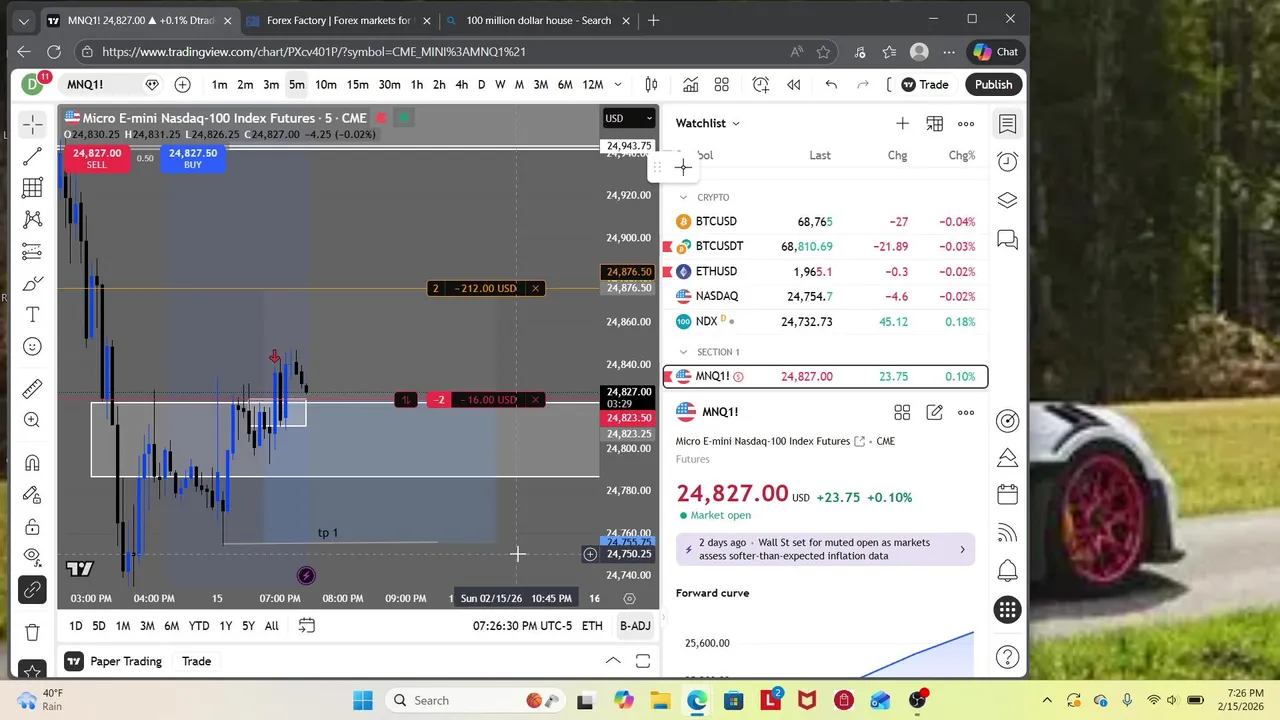Click the red SELL price button
This screenshot has height=720, width=1280.
pos(96,158)
